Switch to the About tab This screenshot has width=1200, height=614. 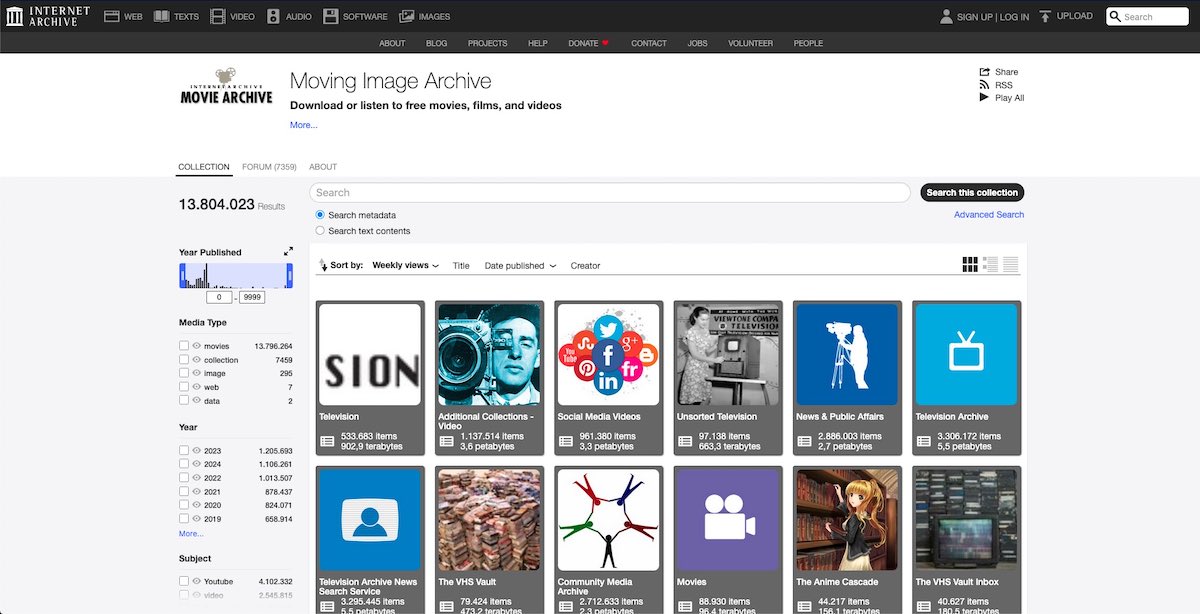pyautogui.click(x=323, y=167)
